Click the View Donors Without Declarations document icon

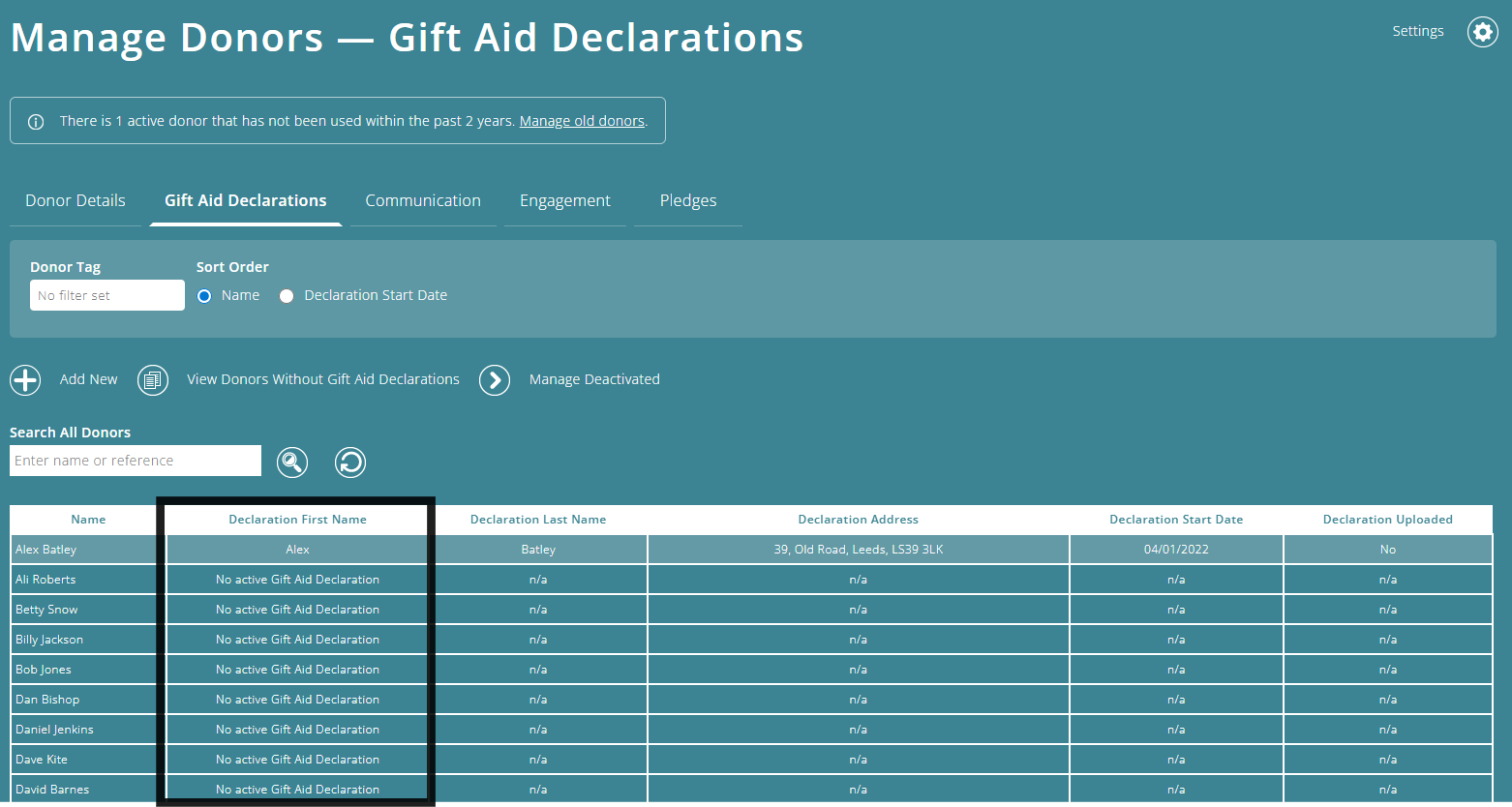(153, 380)
